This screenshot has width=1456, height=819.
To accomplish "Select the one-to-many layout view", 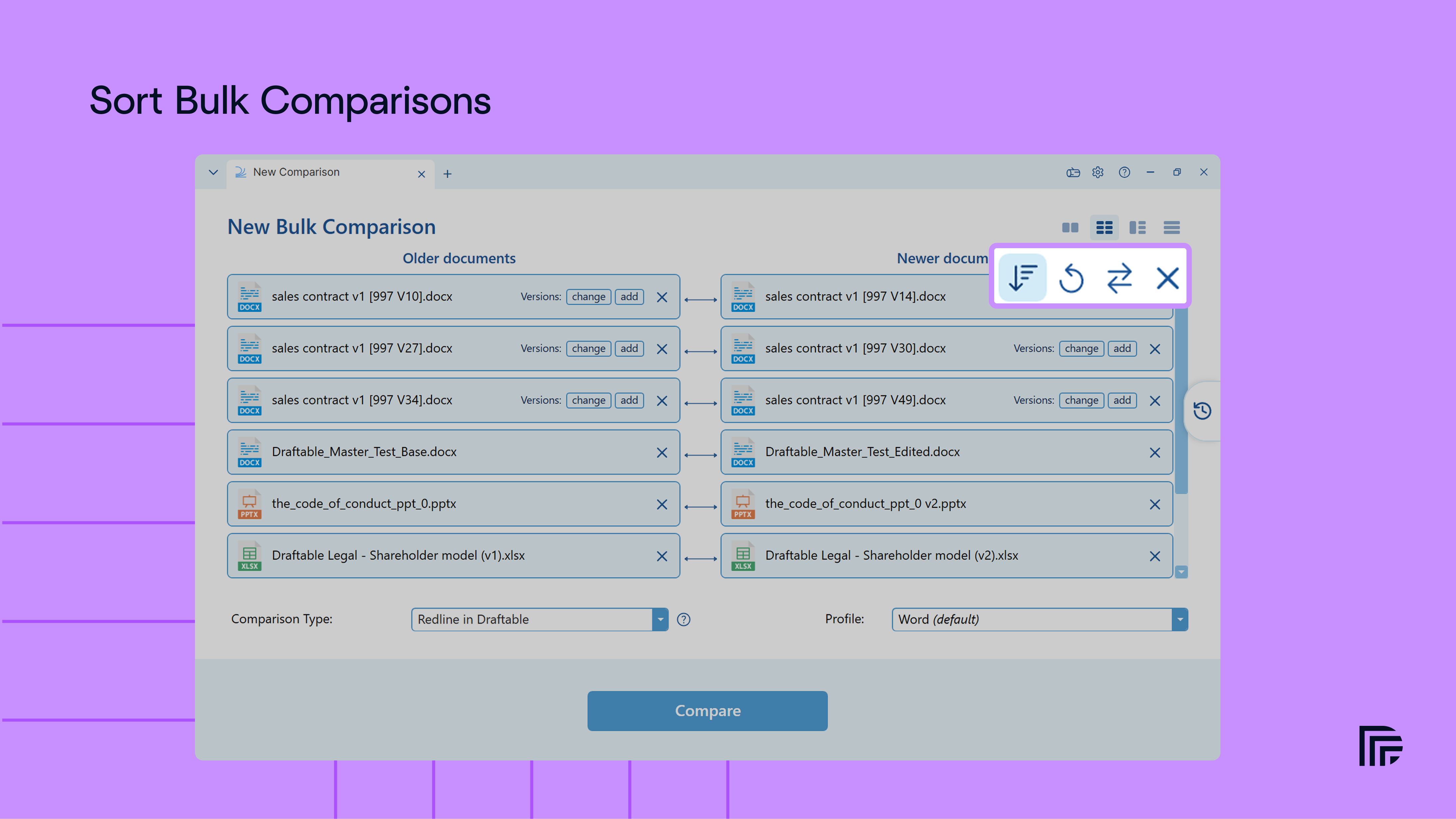I will [1137, 228].
